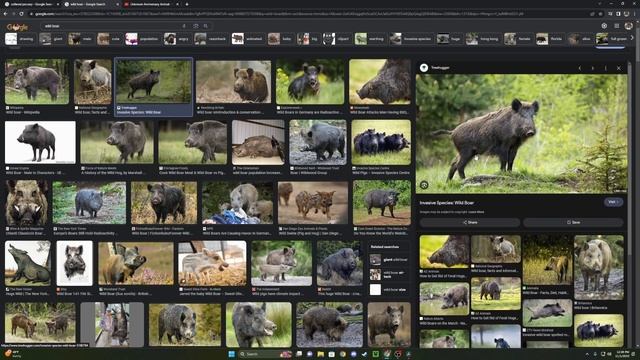Click the taskbar clock and date
Image resolution: width=640 pixels, height=360 pixels.
click(623, 354)
